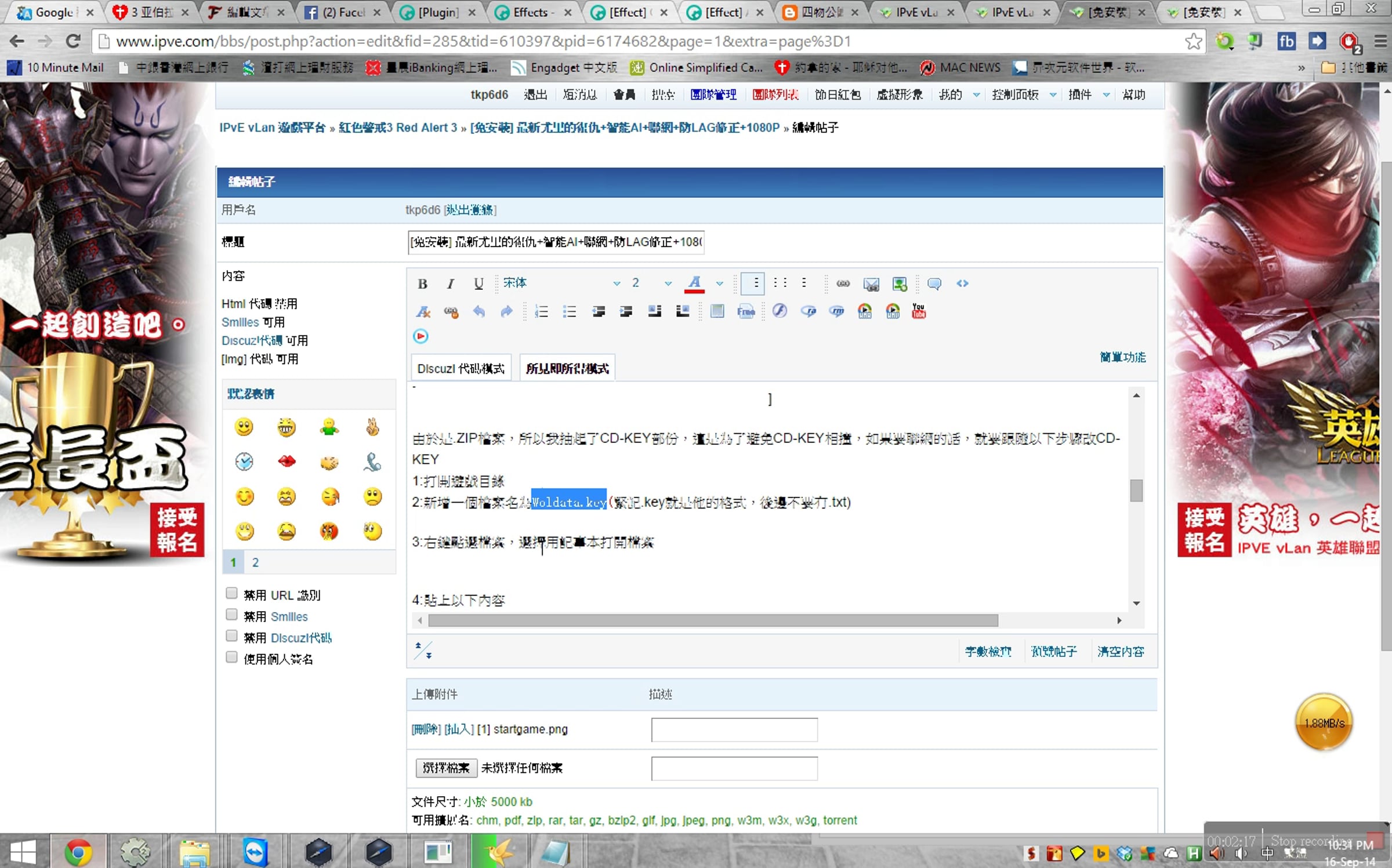Tick the 禁用 URL 識別 checkbox

[x=231, y=593]
